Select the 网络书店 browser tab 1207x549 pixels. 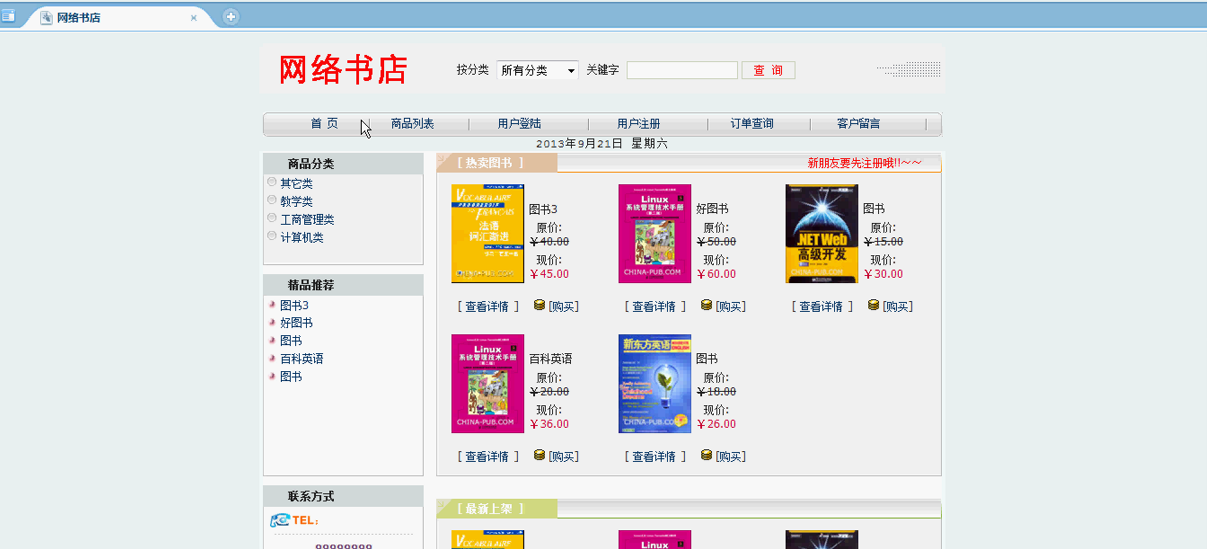tap(119, 18)
